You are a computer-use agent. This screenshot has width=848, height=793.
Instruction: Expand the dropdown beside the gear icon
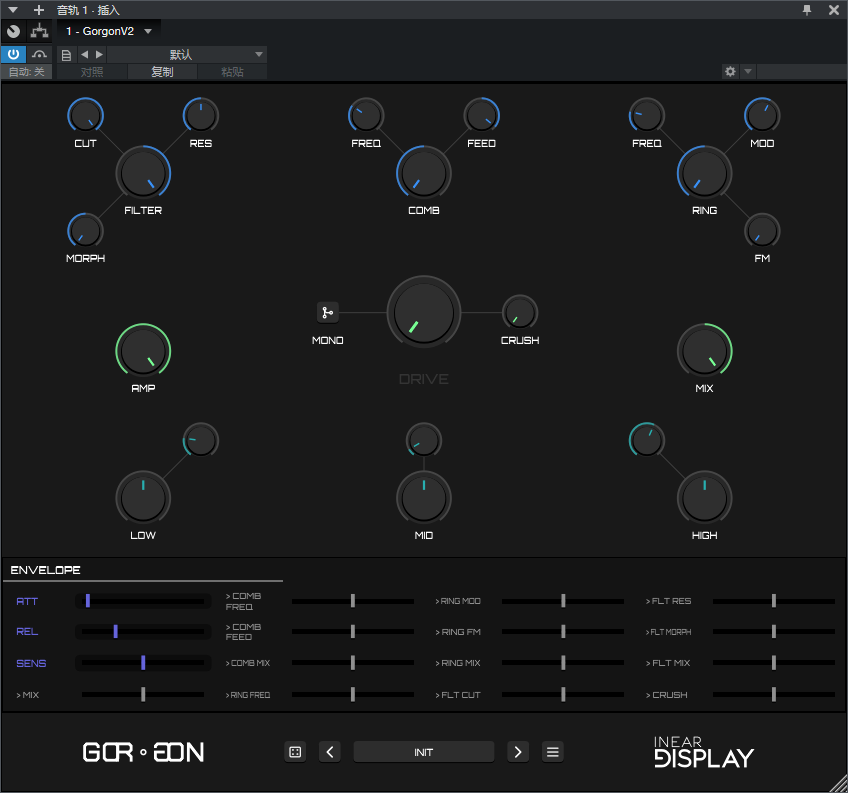pos(748,71)
